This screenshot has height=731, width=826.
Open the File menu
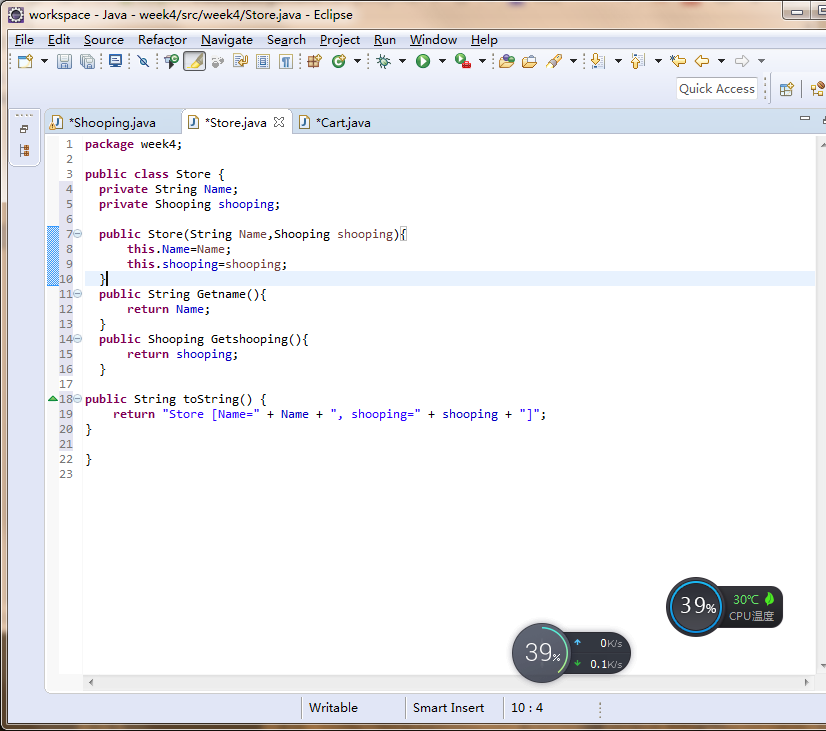point(24,40)
